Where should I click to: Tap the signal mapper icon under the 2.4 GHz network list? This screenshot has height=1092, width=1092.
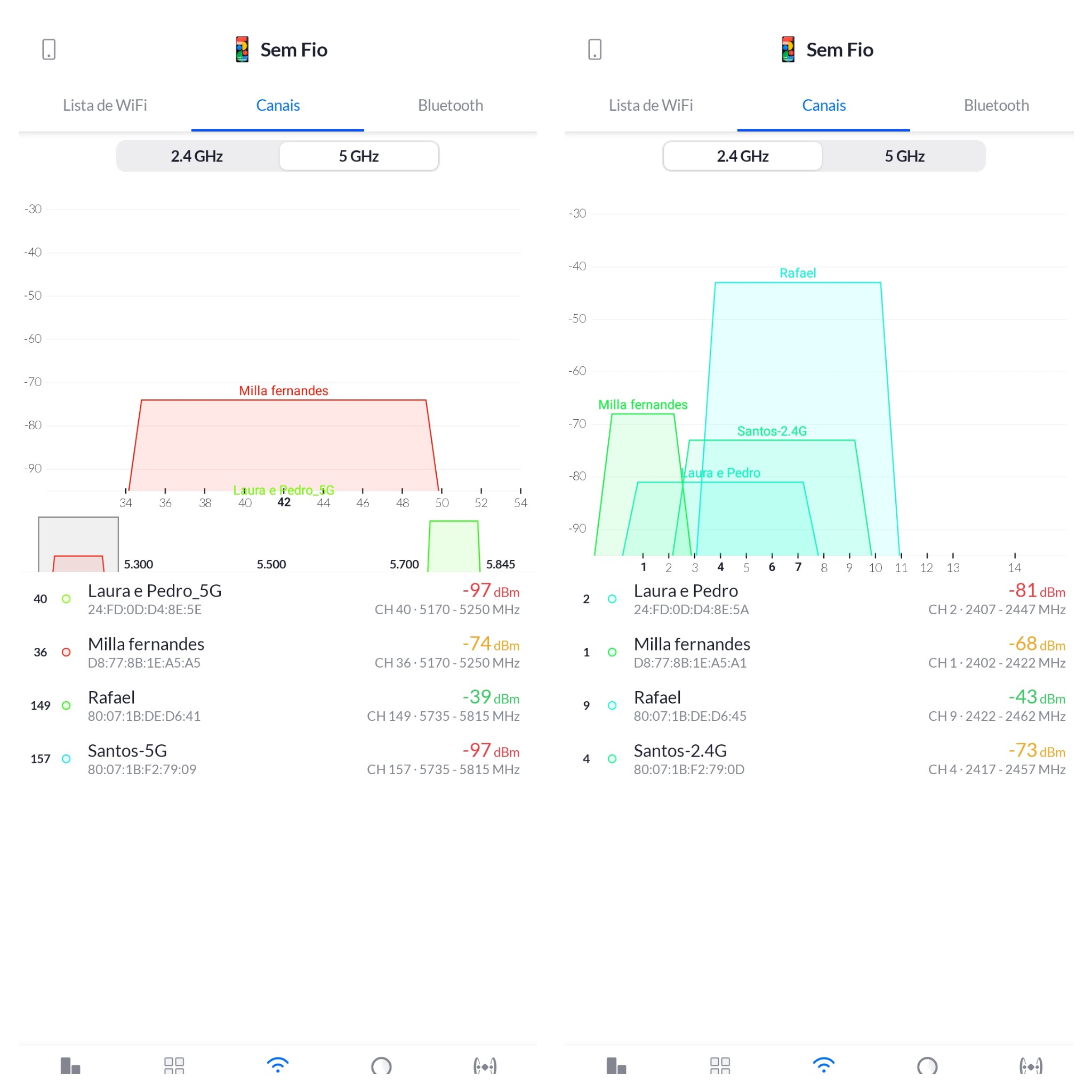(x=1030, y=1065)
